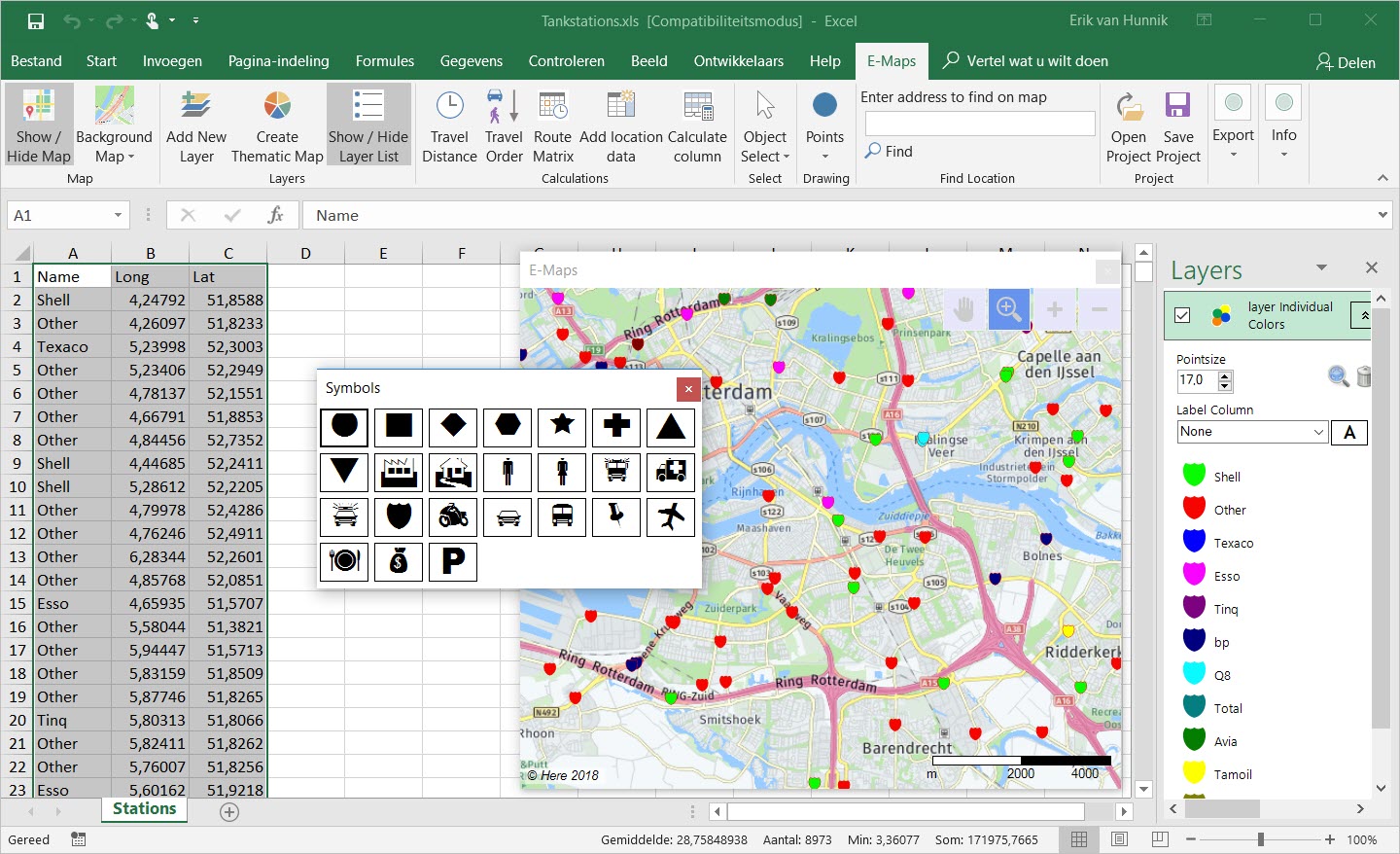Open Layers pane options arrow
This screenshot has height=854, width=1400.
[1321, 267]
